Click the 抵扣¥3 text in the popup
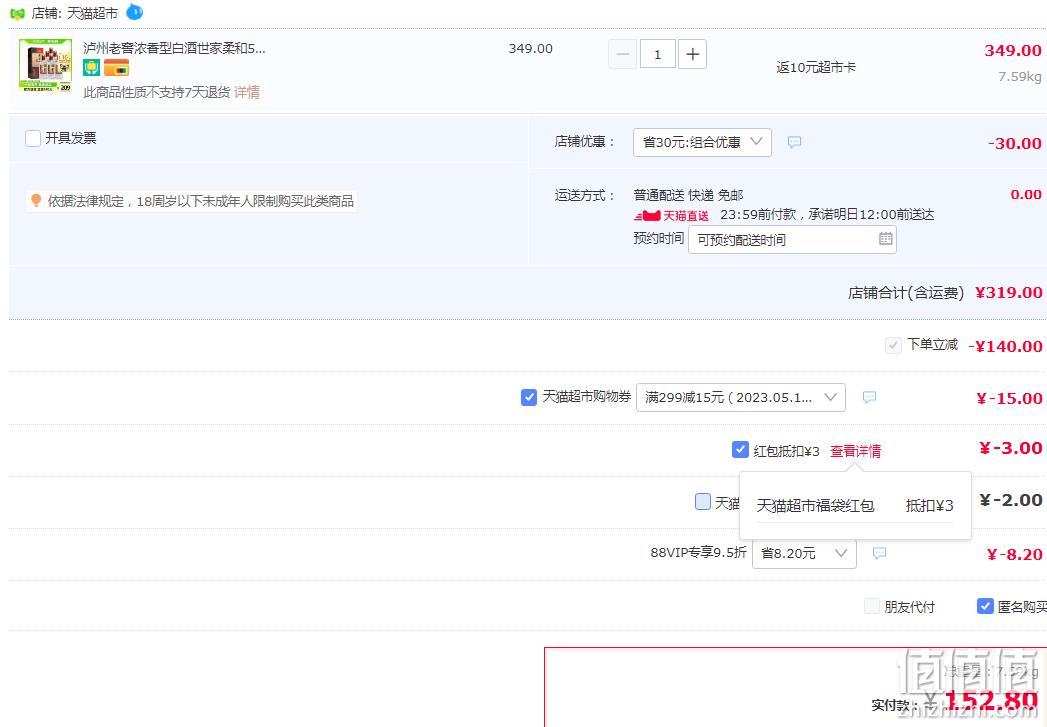Screen dimensions: 1047x727 pyautogui.click(x=929, y=506)
